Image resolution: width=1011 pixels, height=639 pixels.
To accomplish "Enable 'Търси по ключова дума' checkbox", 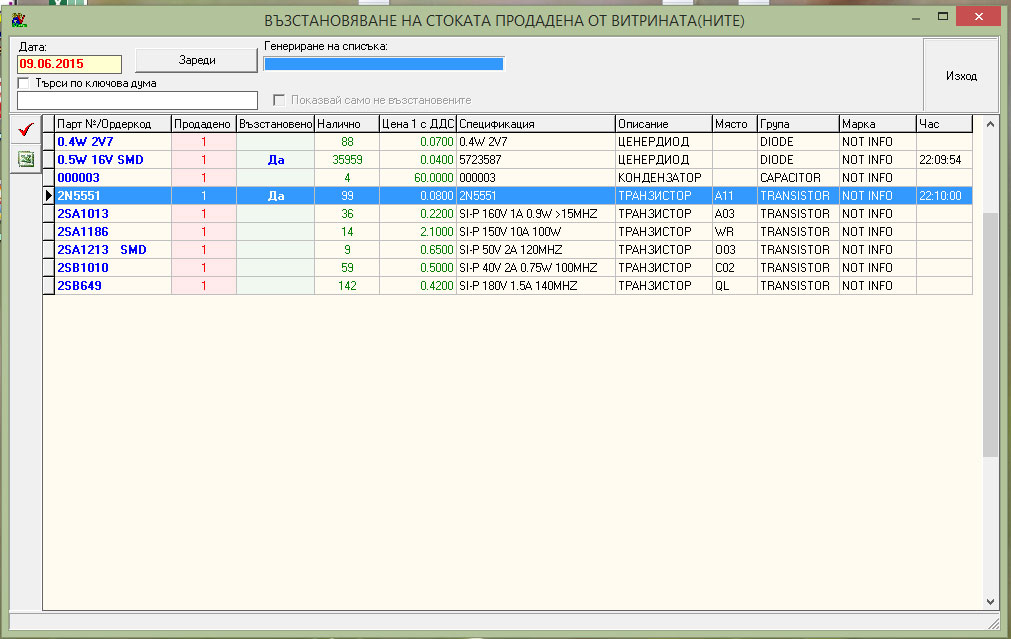I will (24, 84).
